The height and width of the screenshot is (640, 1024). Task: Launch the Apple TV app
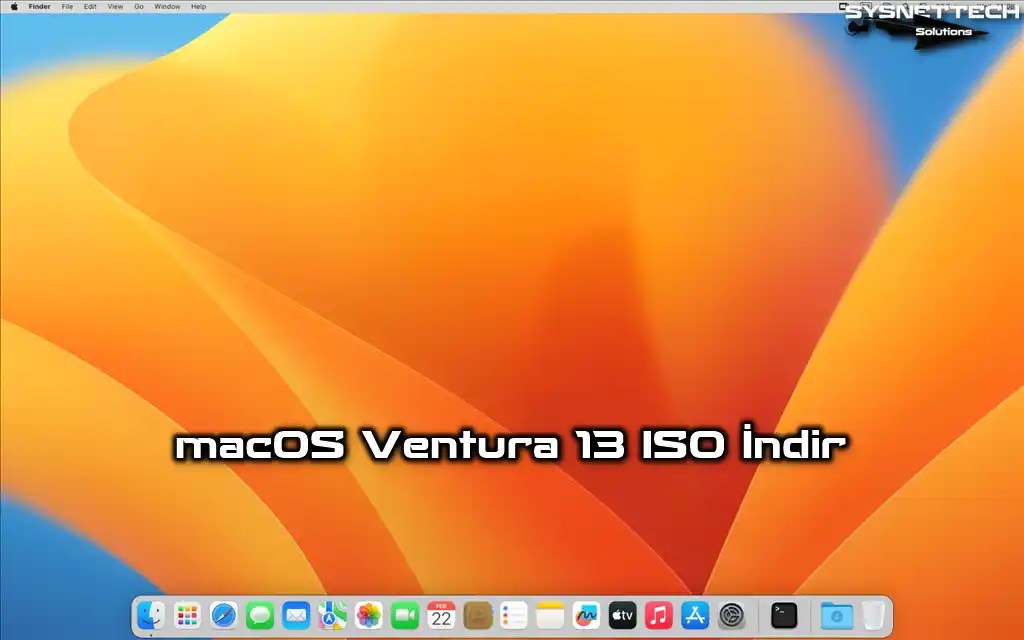pos(622,615)
